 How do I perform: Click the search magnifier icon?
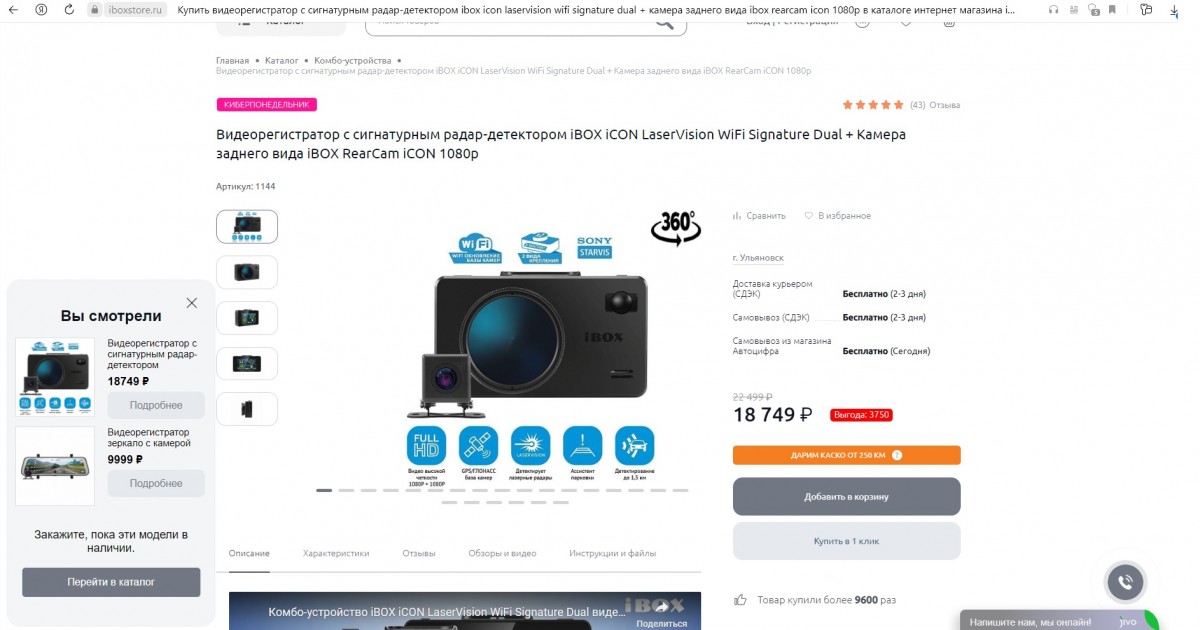pos(664,21)
